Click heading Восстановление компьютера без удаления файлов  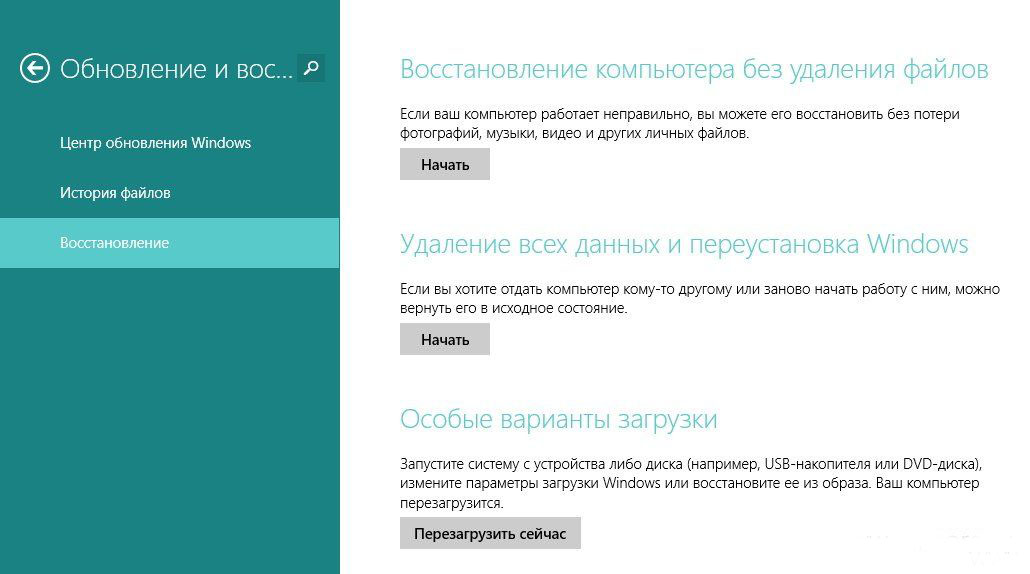click(x=694, y=69)
